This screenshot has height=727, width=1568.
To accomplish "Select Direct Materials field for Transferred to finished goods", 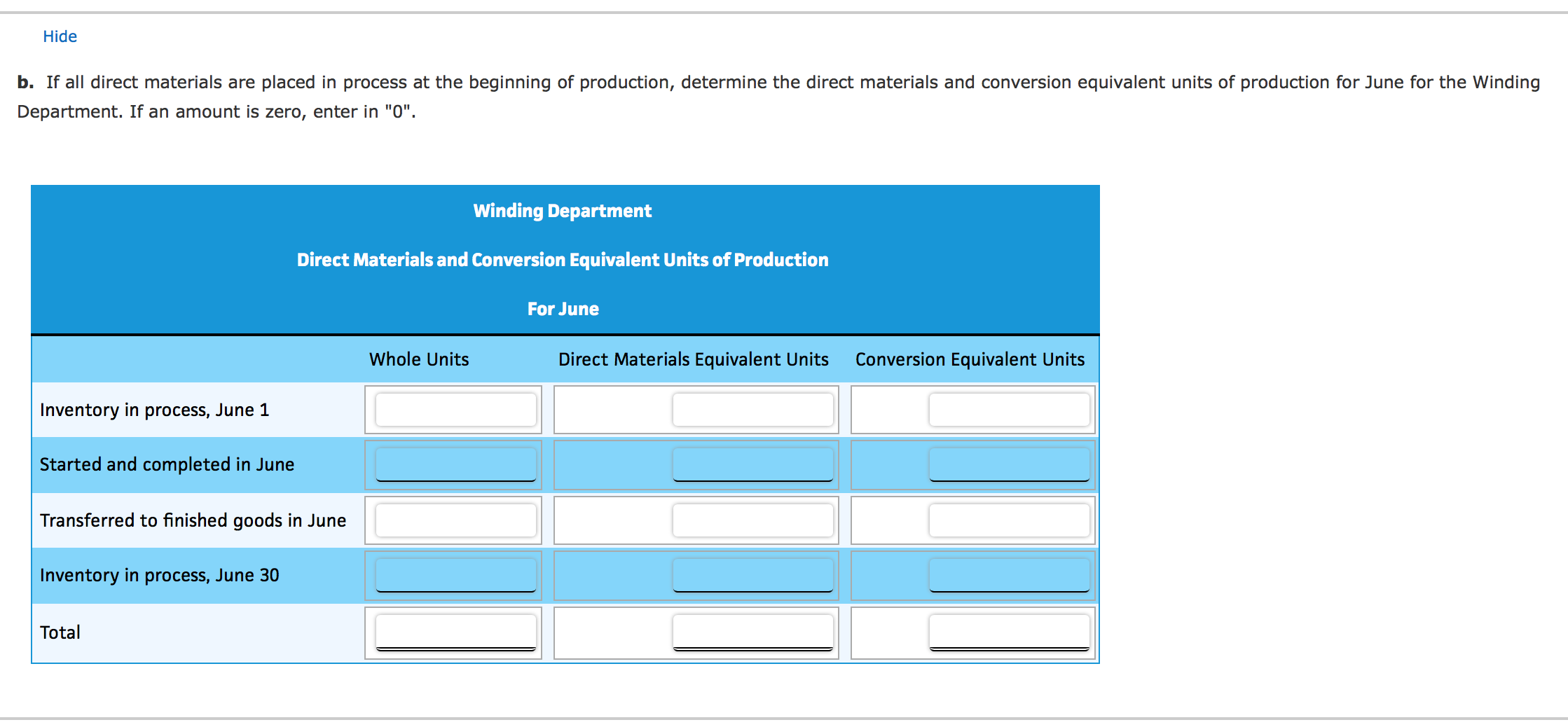I will [753, 520].
